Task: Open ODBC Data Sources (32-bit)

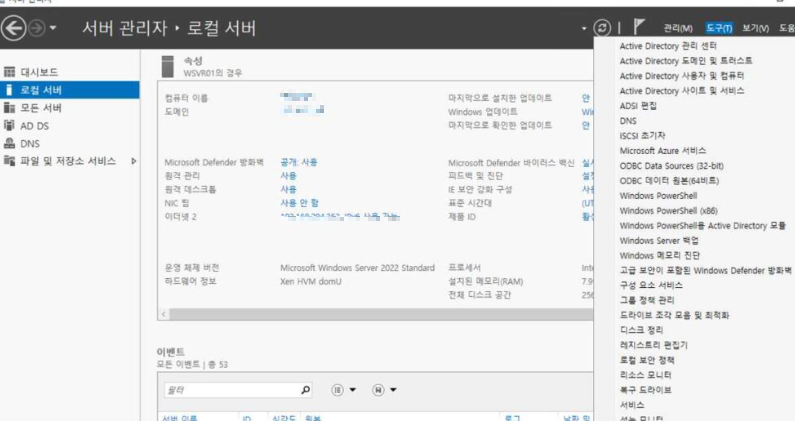Action: coord(671,166)
